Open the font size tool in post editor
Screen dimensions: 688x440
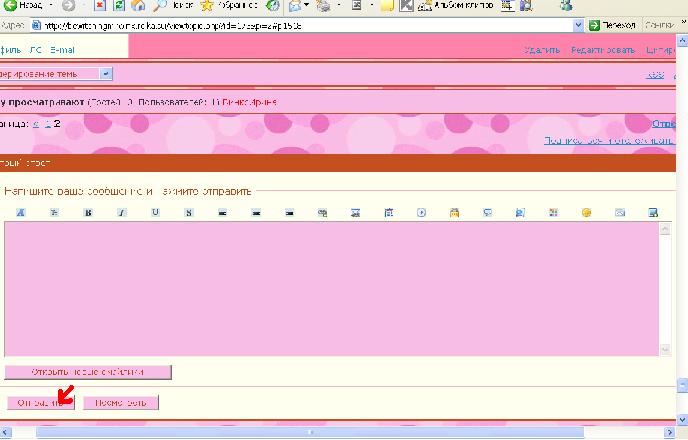[x=54, y=213]
